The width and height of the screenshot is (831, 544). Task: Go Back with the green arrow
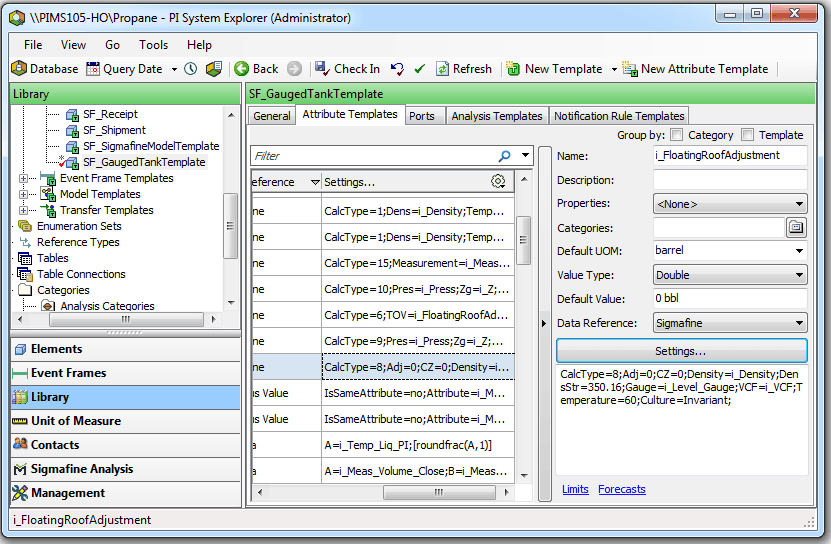[x=257, y=69]
